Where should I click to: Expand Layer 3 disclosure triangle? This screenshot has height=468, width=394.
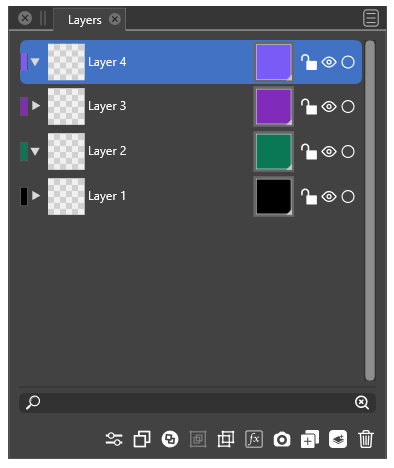36,106
